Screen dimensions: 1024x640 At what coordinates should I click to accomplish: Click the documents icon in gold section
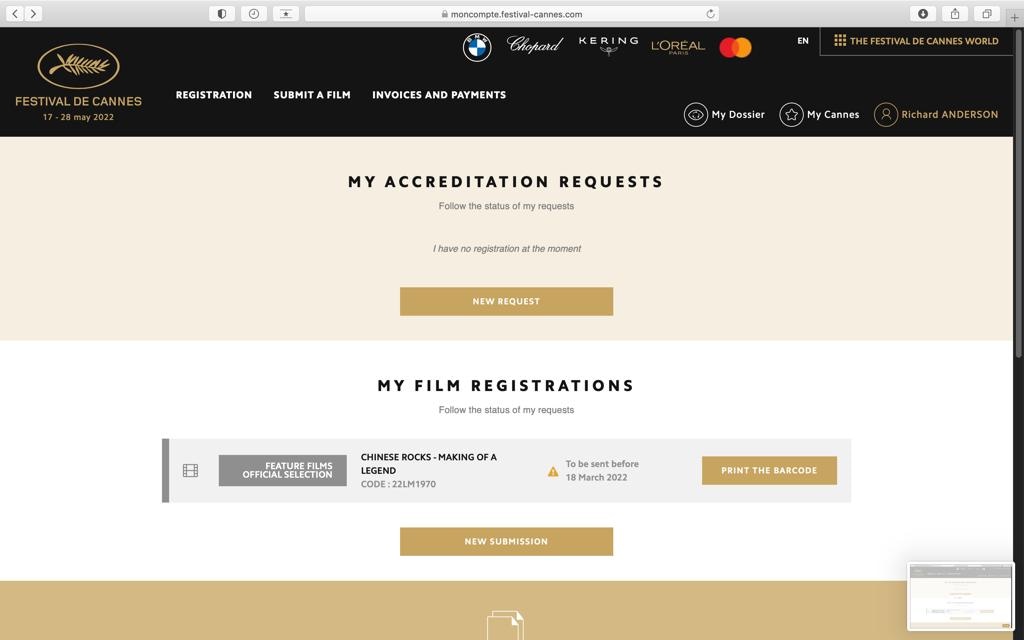tap(505, 626)
